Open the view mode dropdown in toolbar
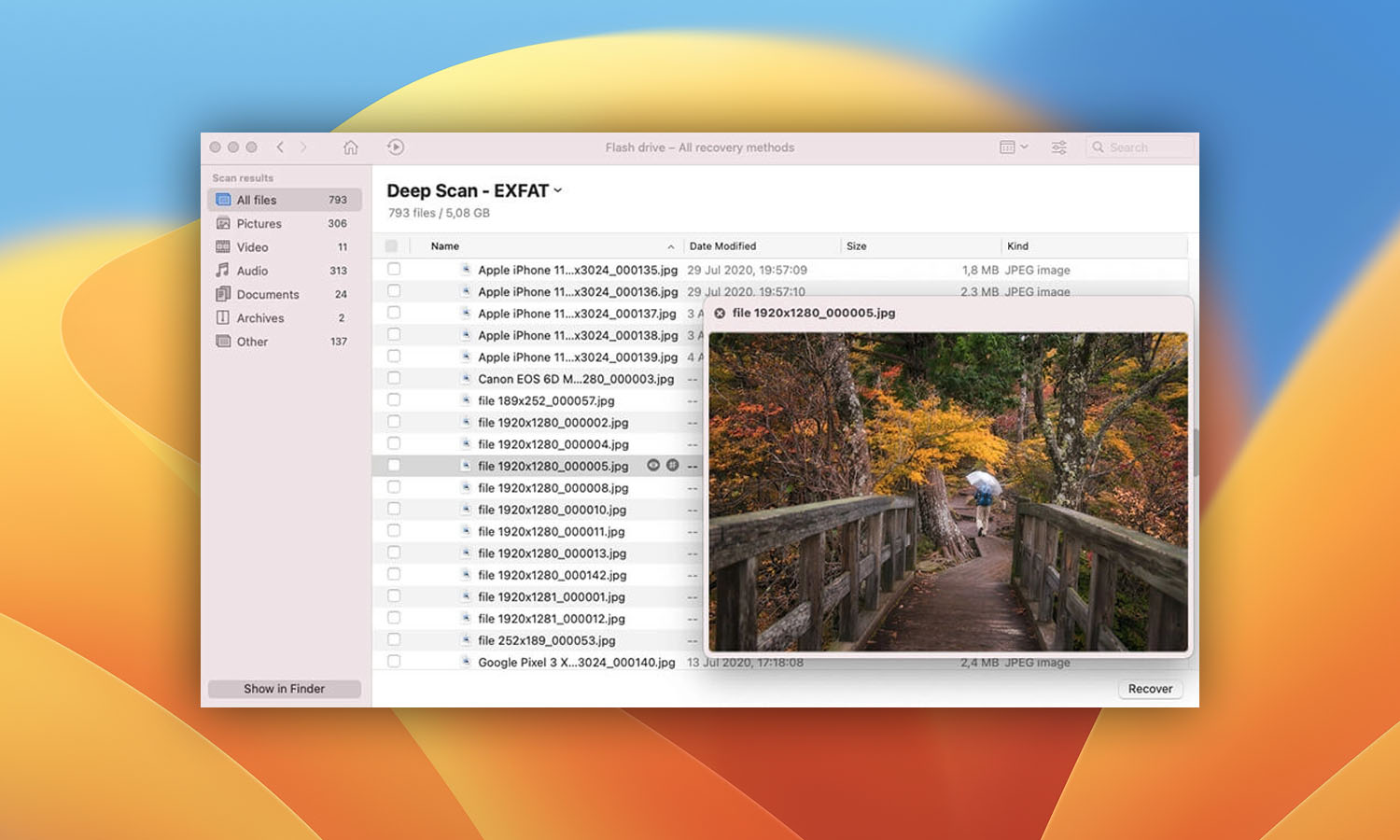Screen dimensions: 1400x840 pyautogui.click(x=1014, y=147)
